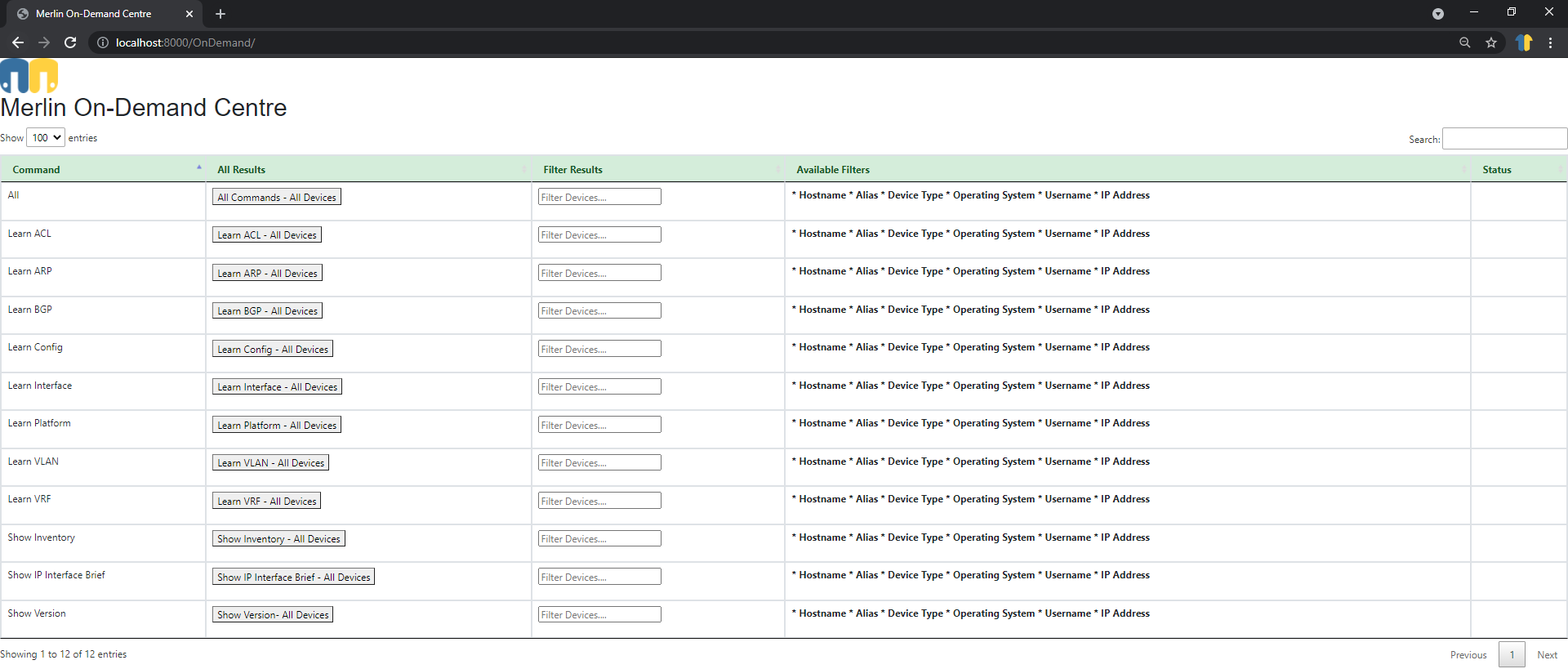
Task: Go to the Previous page
Action: (x=1468, y=655)
